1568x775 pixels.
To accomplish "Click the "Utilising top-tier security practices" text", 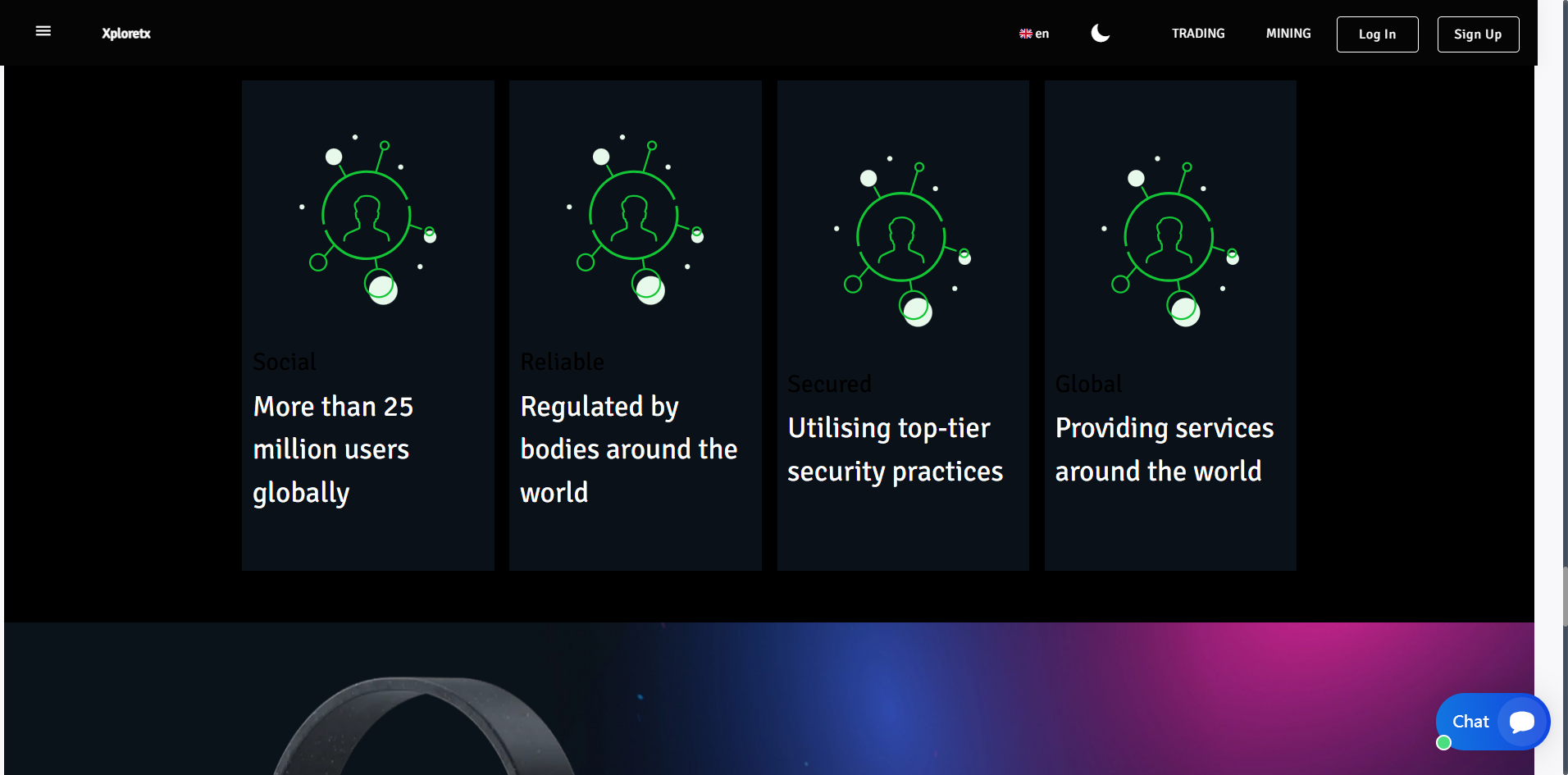I will [895, 449].
